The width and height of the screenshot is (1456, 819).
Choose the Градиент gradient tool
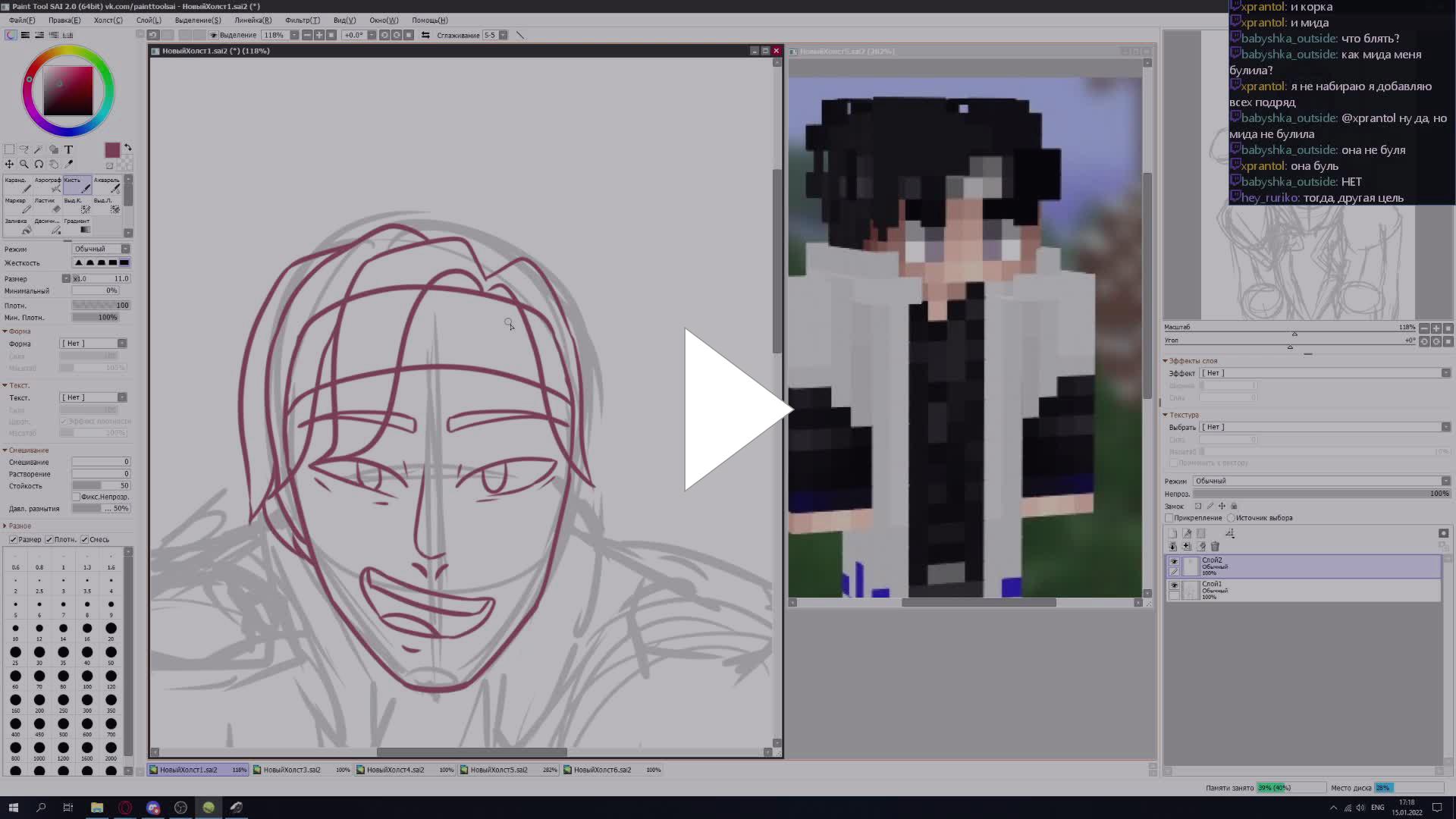tap(77, 226)
